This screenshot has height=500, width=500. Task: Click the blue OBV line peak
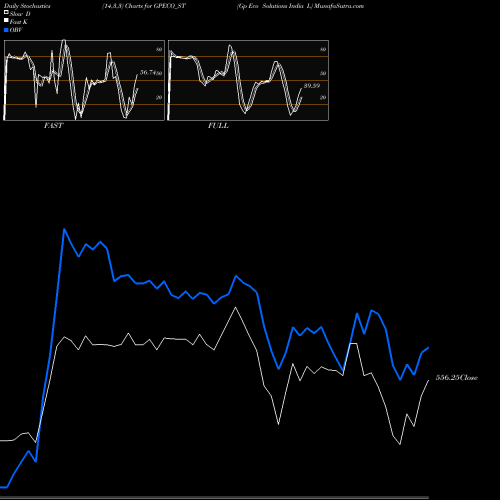click(64, 229)
